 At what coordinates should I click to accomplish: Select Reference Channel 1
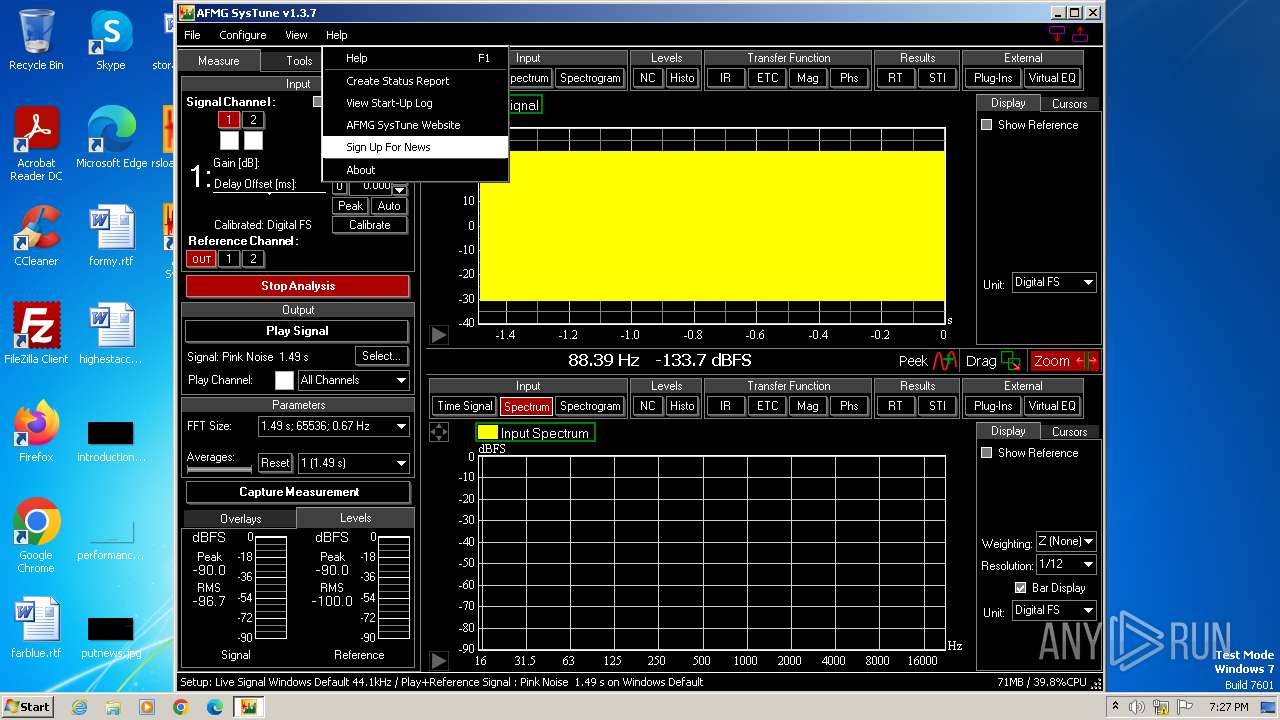coord(229,259)
